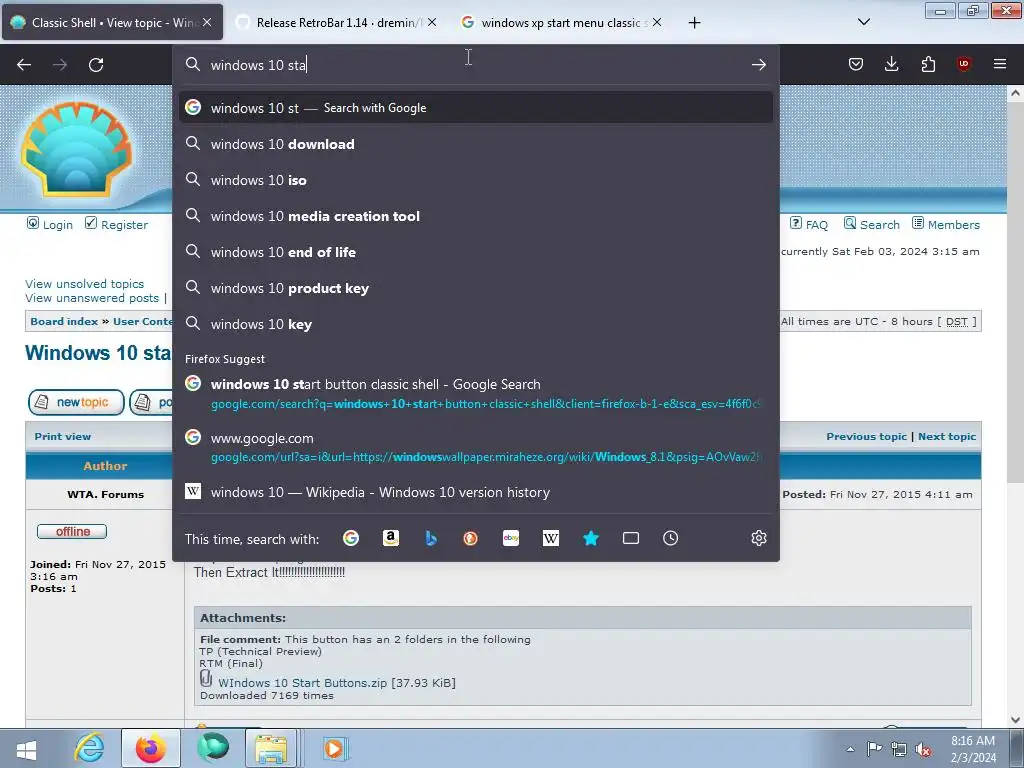Select the 'windows 10 st — Search with Google' row

475,108
